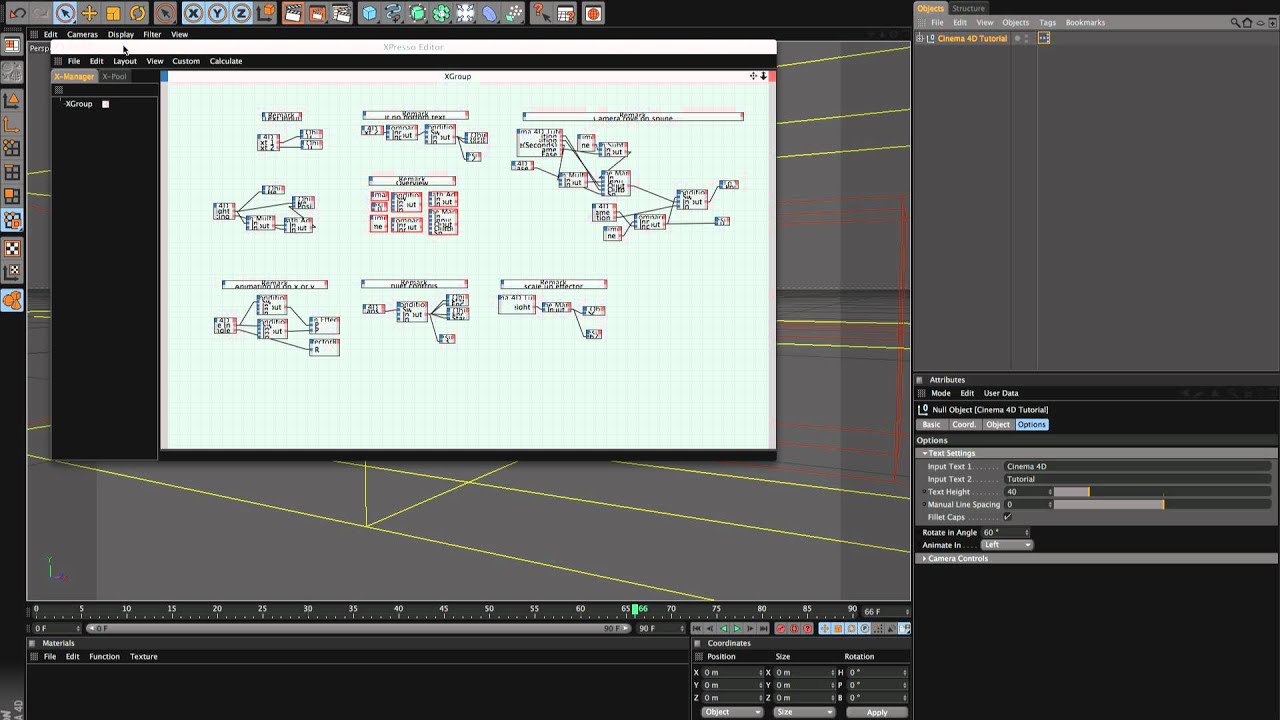1280x720 pixels.
Task: Open the blue deformer capsule icon
Action: (489, 13)
